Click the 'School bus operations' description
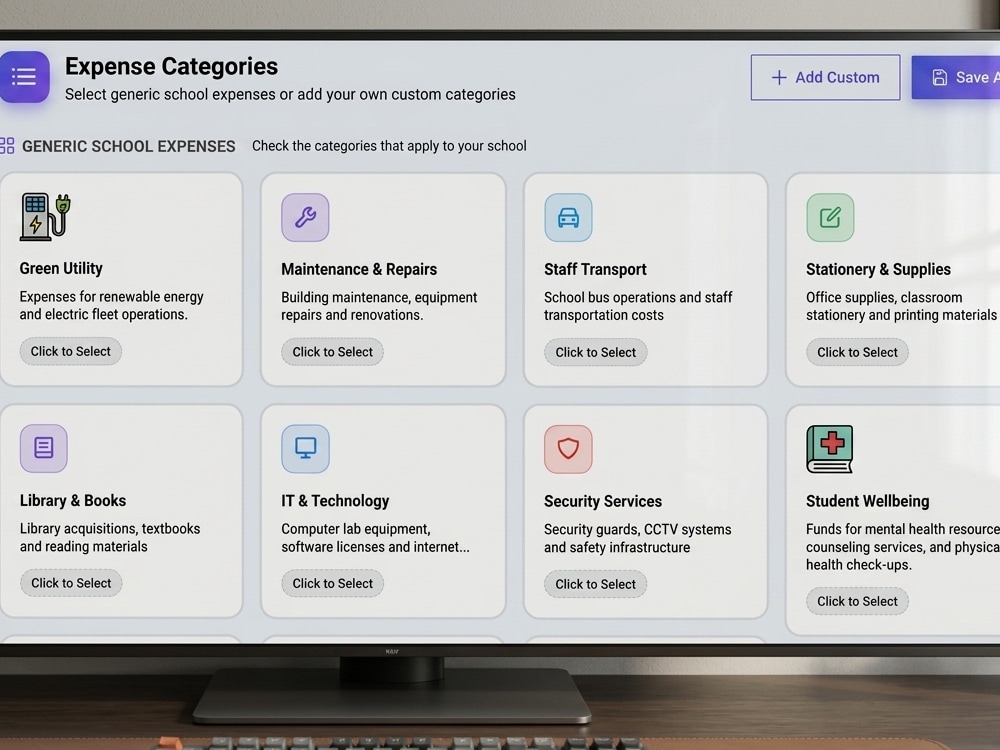Viewport: 1000px width, 750px height. [x=638, y=306]
